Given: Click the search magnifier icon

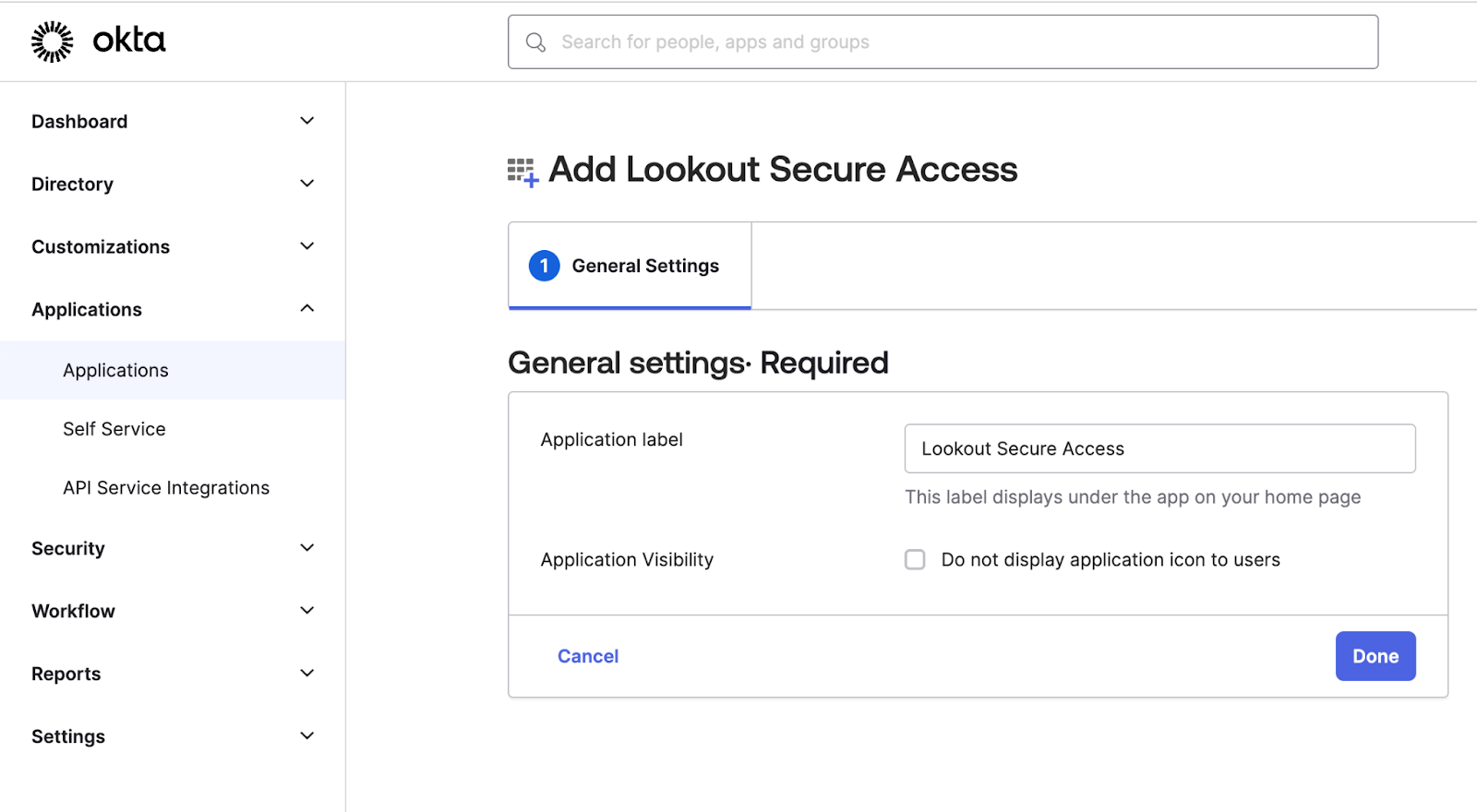Looking at the screenshot, I should pyautogui.click(x=535, y=42).
